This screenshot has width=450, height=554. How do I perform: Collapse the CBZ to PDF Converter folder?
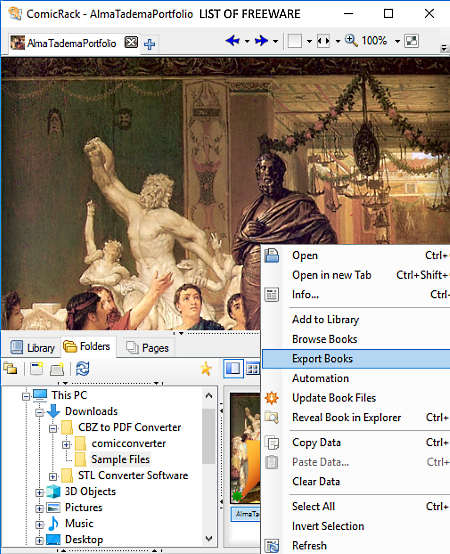(53, 429)
